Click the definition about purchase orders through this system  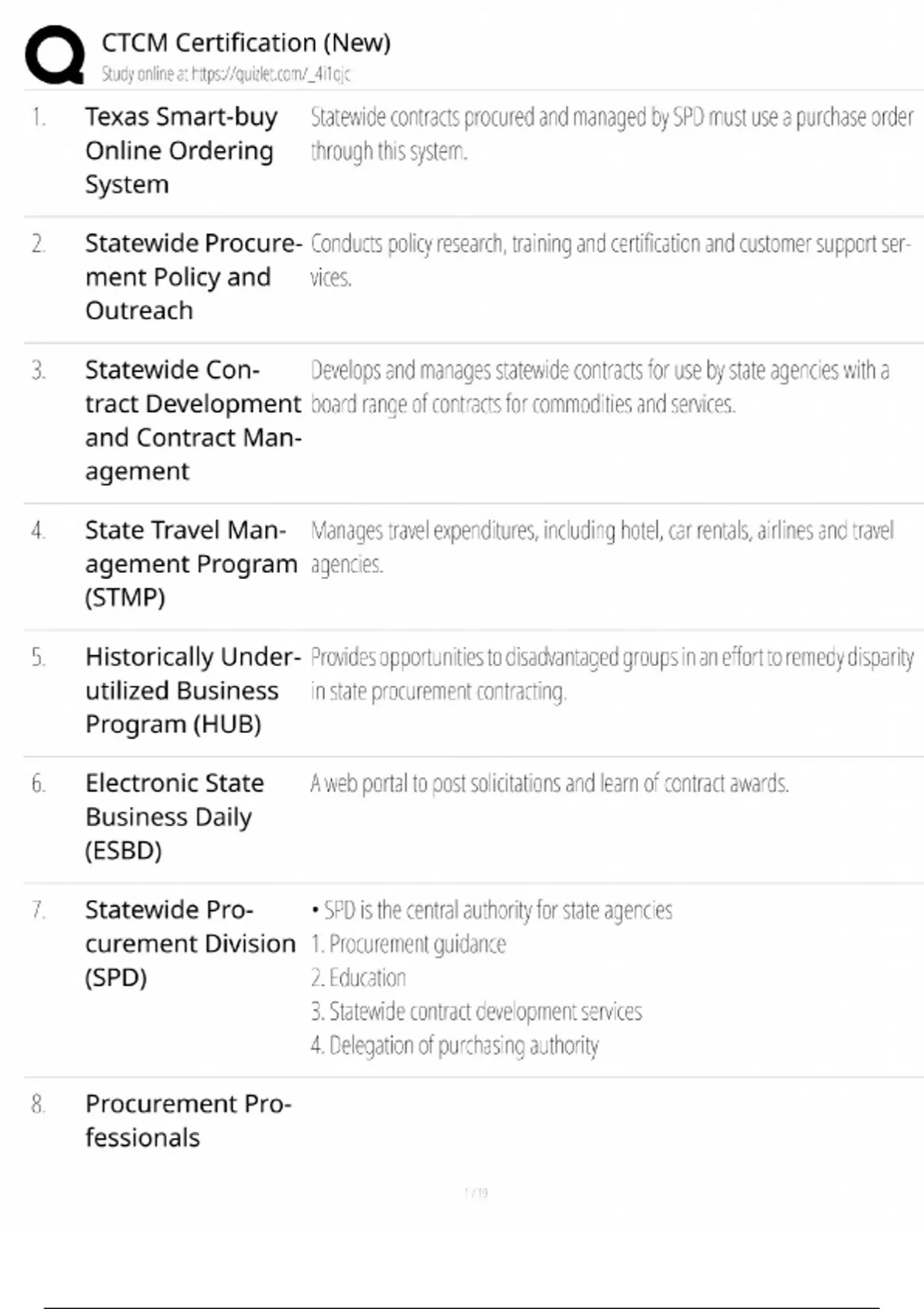(x=611, y=134)
